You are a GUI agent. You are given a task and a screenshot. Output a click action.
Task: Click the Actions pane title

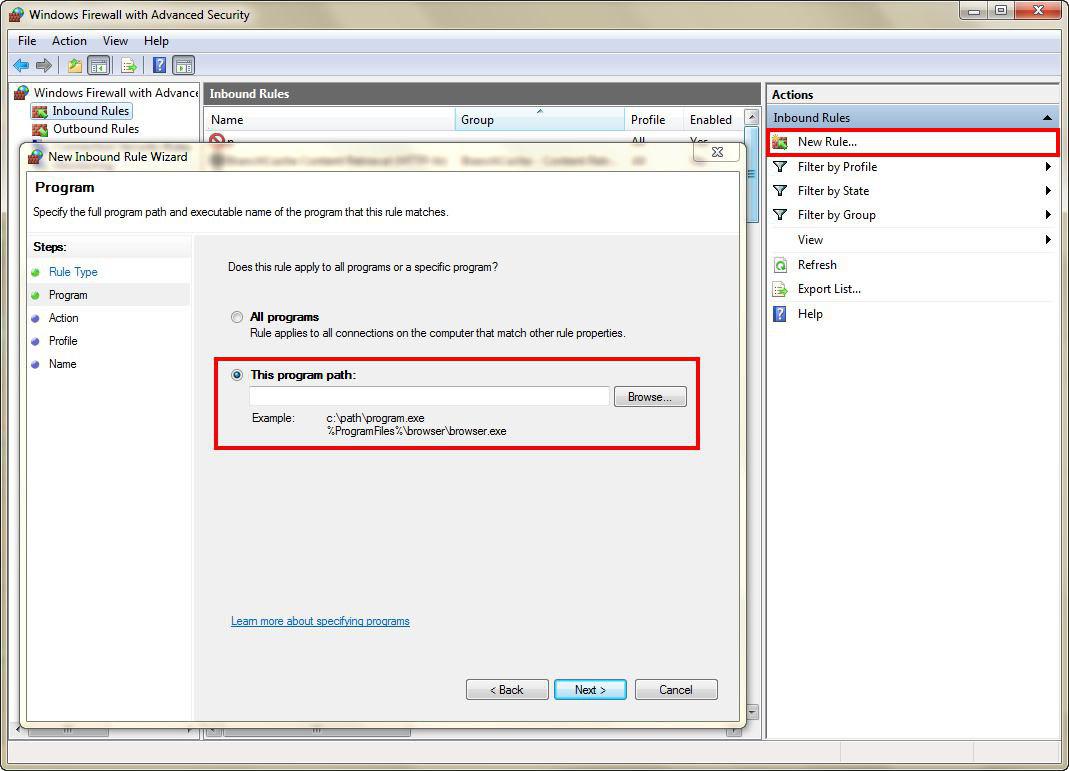(x=792, y=95)
